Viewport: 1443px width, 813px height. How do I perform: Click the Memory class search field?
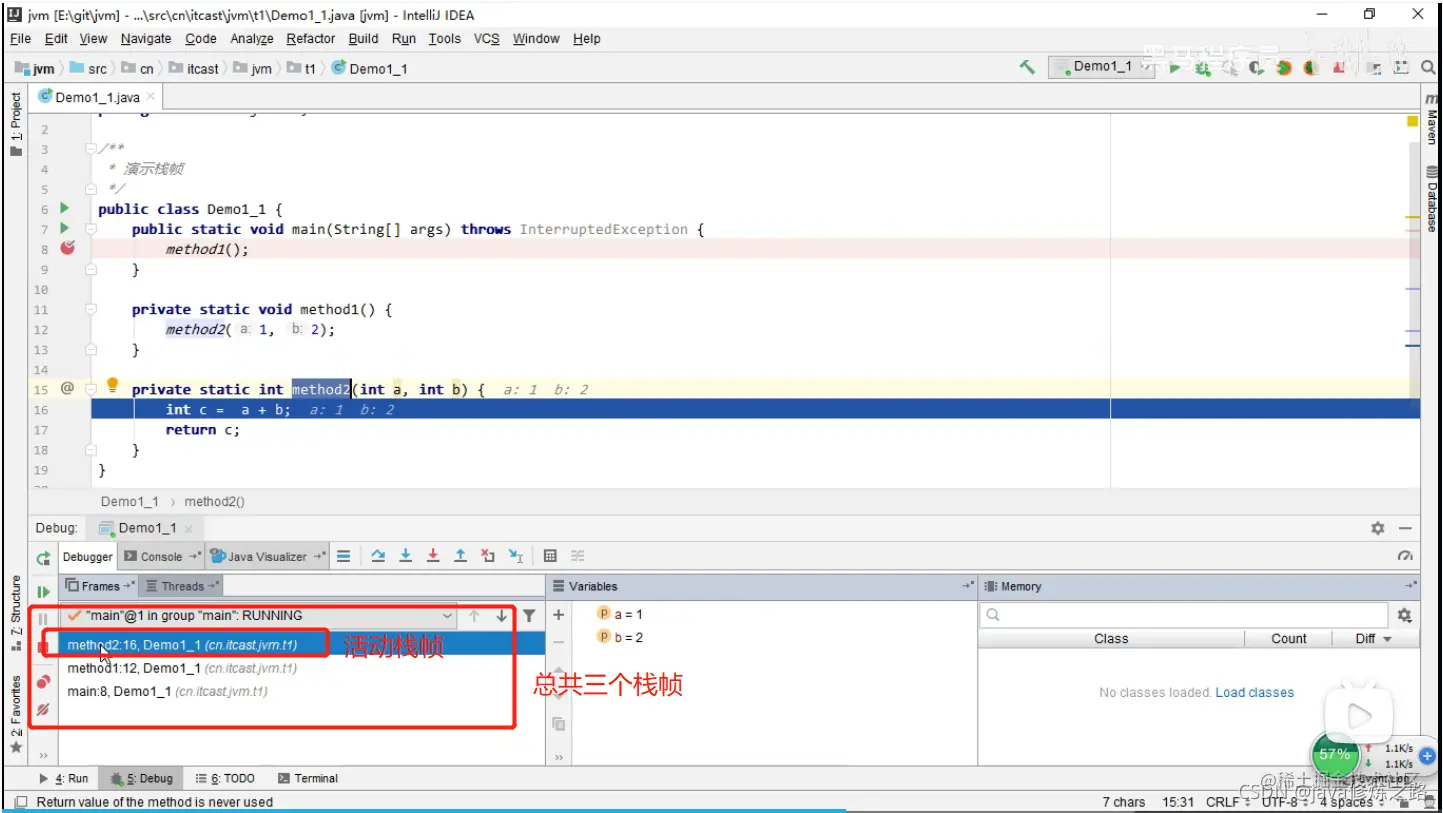(x=1185, y=615)
